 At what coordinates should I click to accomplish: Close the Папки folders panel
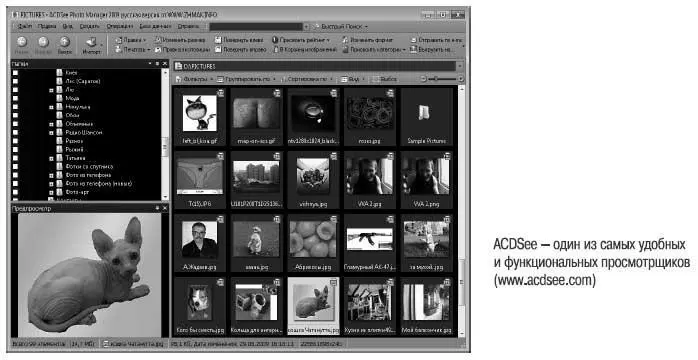click(165, 64)
